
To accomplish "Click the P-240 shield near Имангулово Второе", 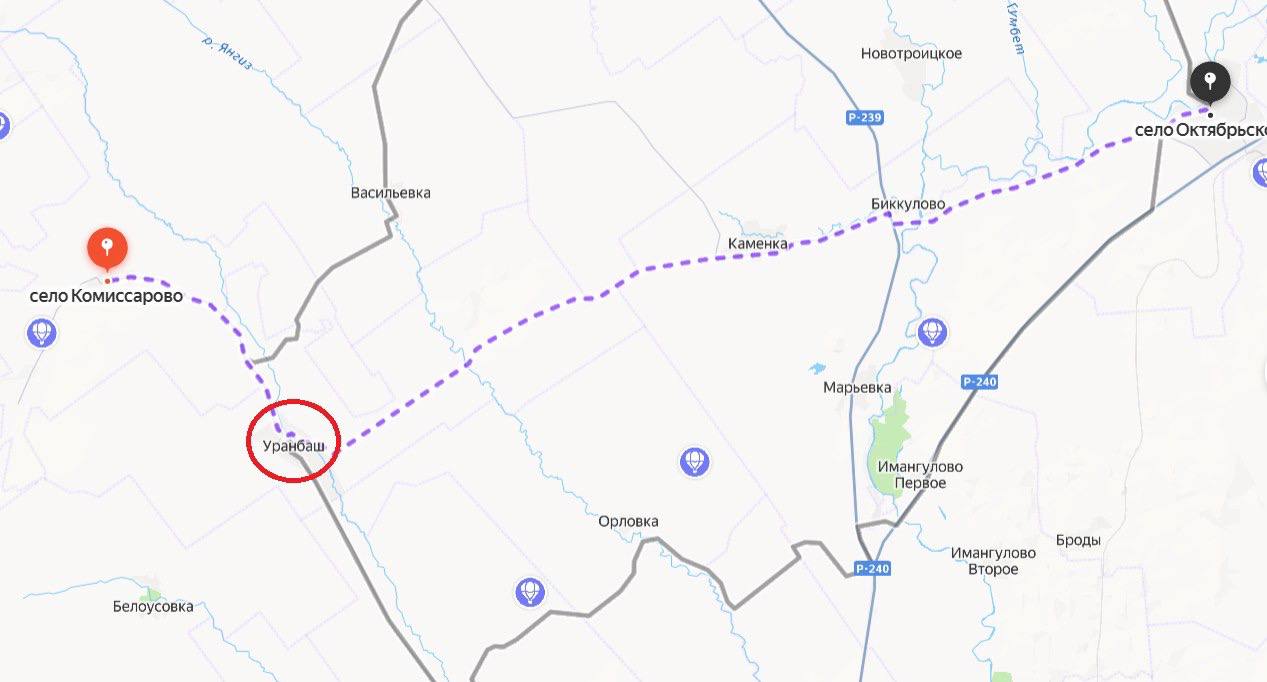I will pos(872,568).
